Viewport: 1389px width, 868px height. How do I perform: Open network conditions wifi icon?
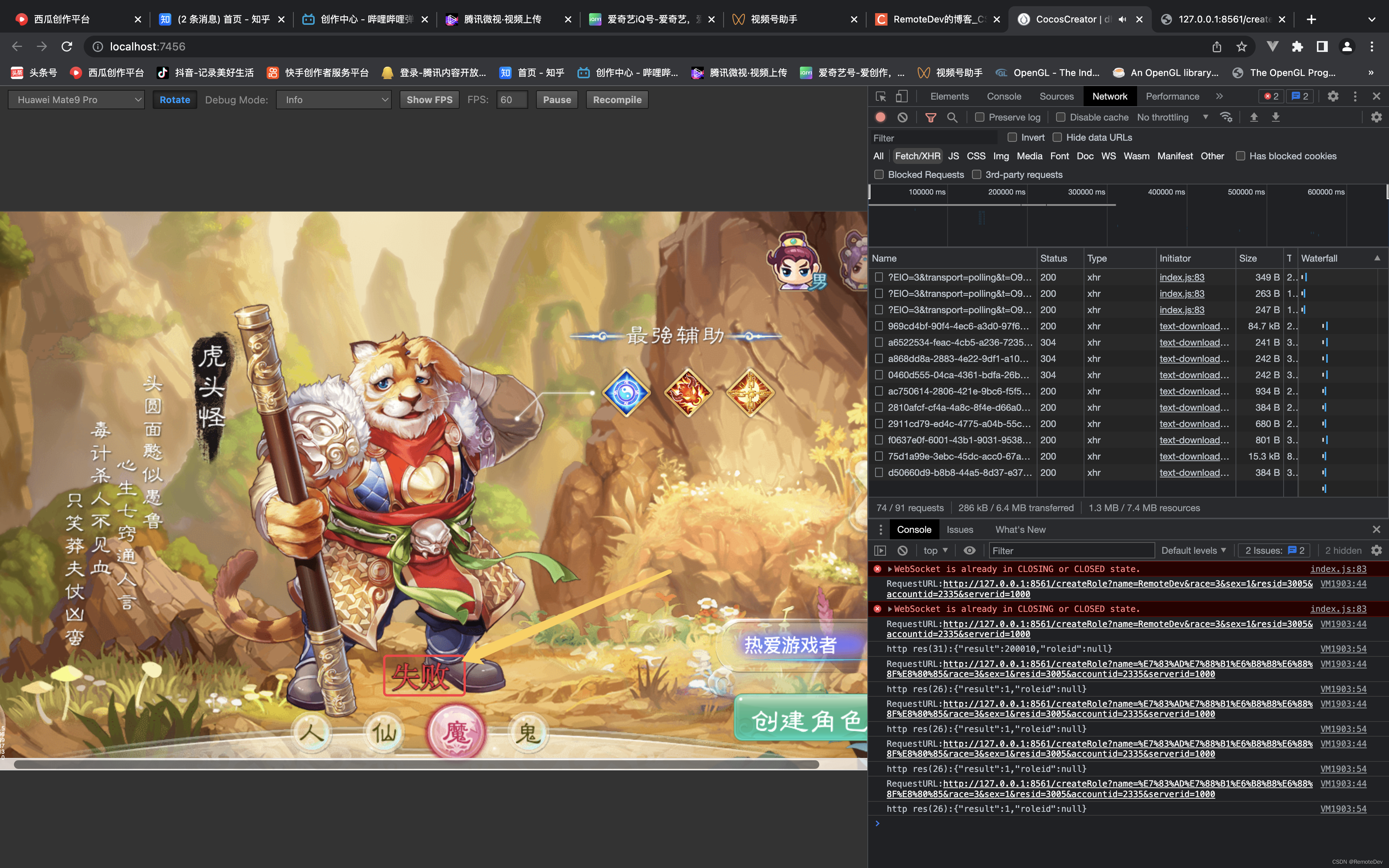(1226, 117)
